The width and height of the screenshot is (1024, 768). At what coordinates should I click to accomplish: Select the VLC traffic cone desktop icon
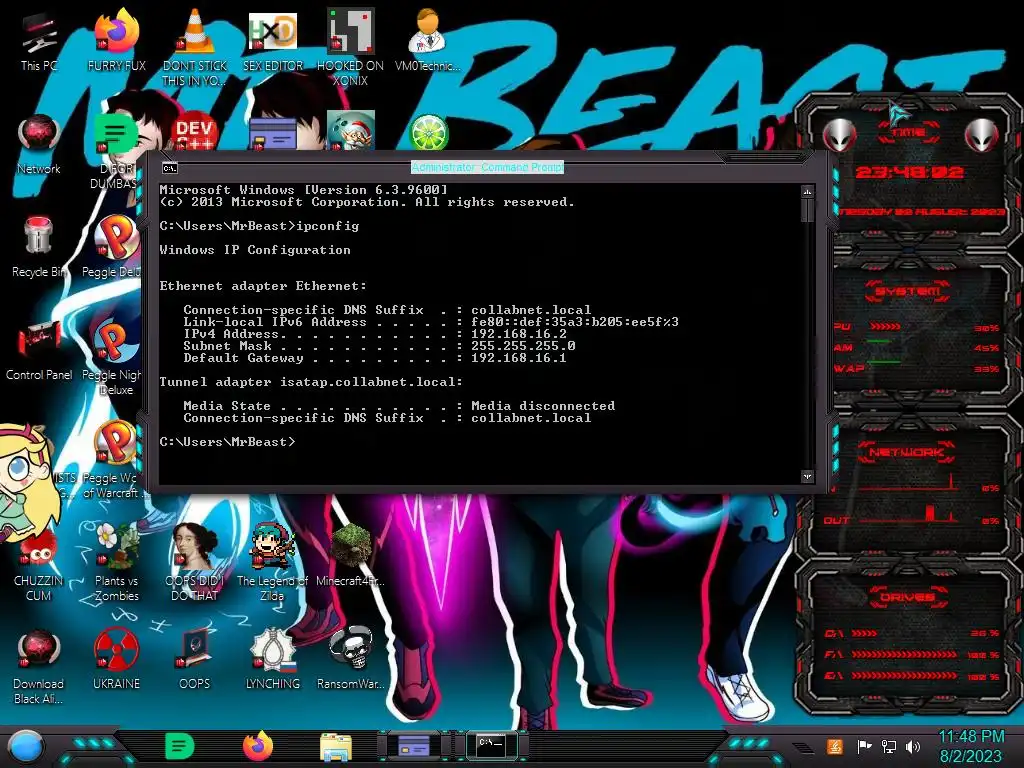pyautogui.click(x=195, y=46)
